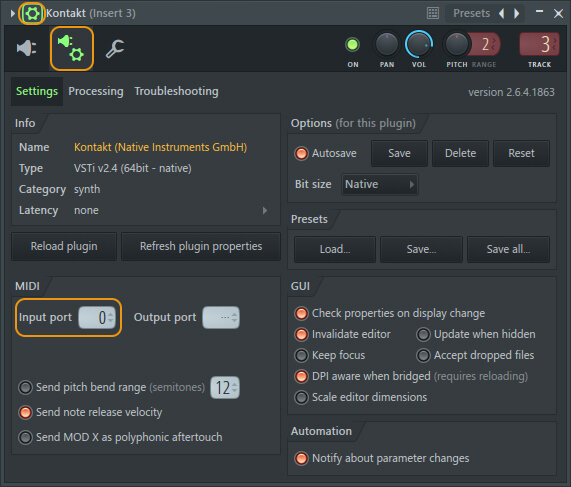Open the preset grid browser icon
The width and height of the screenshot is (571, 487).
tap(433, 13)
